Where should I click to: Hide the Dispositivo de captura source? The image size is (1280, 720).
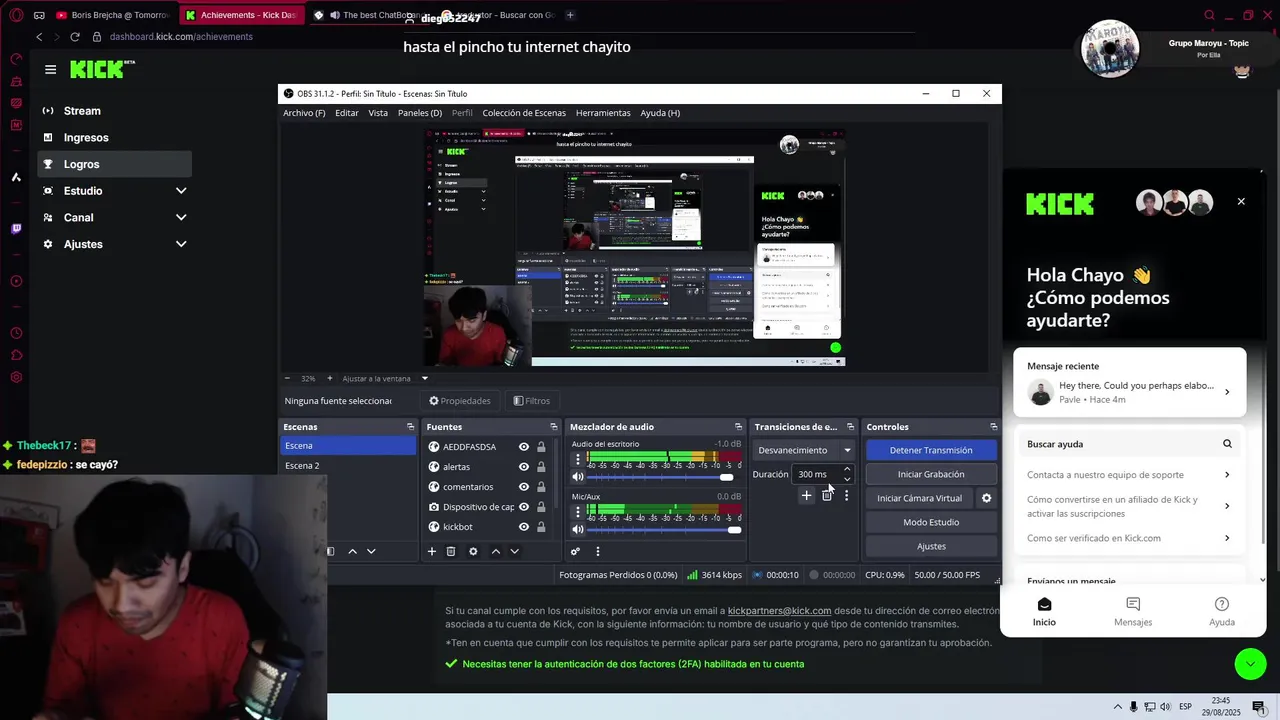(x=523, y=507)
